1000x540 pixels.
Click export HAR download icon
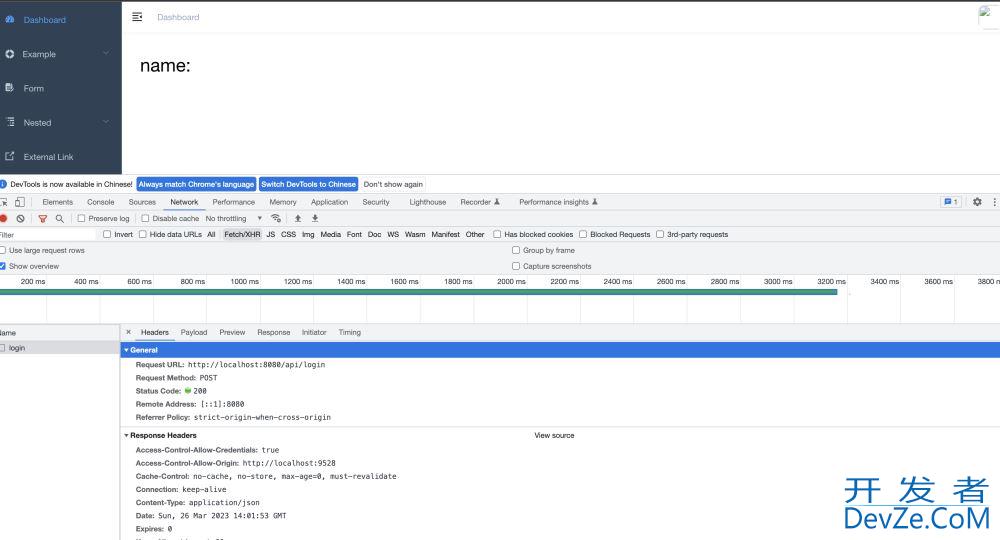click(315, 218)
